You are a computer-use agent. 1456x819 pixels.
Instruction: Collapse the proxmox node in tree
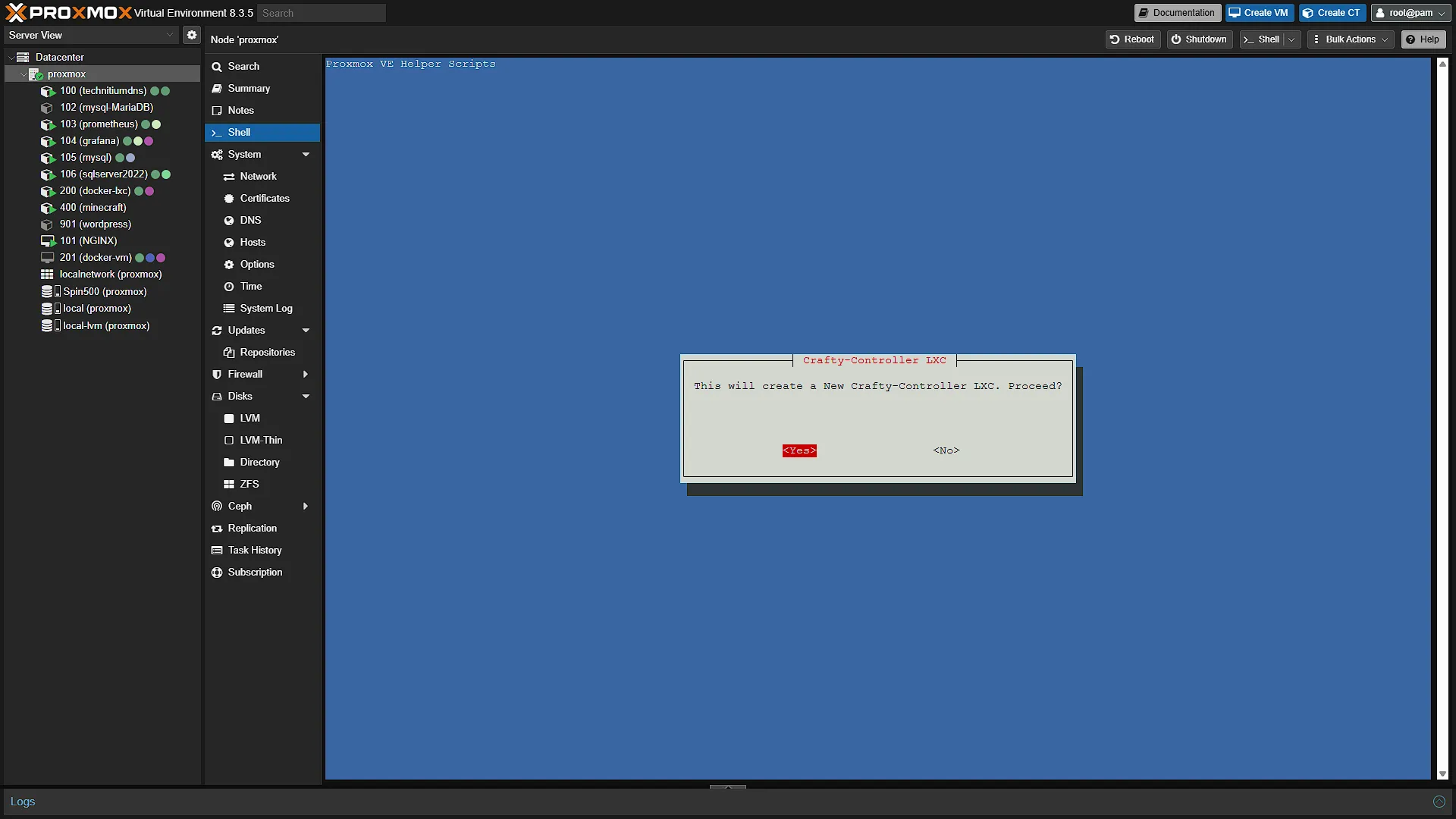(23, 74)
